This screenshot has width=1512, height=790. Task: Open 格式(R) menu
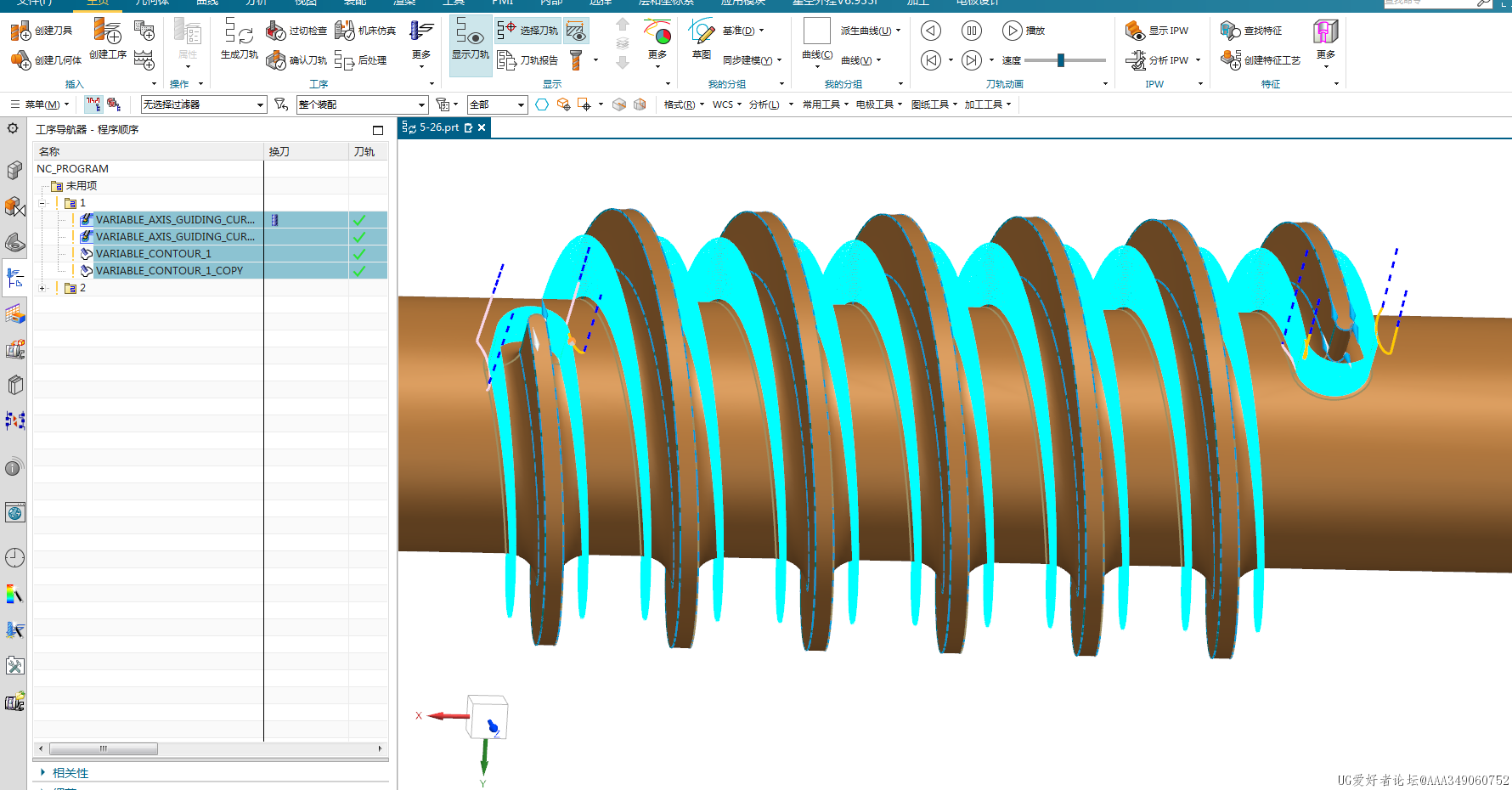684,104
